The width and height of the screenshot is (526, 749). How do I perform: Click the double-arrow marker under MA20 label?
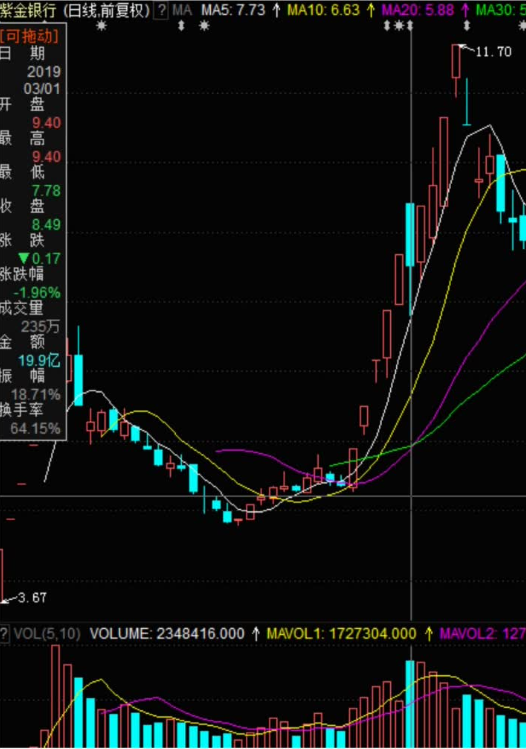[x=387, y=26]
